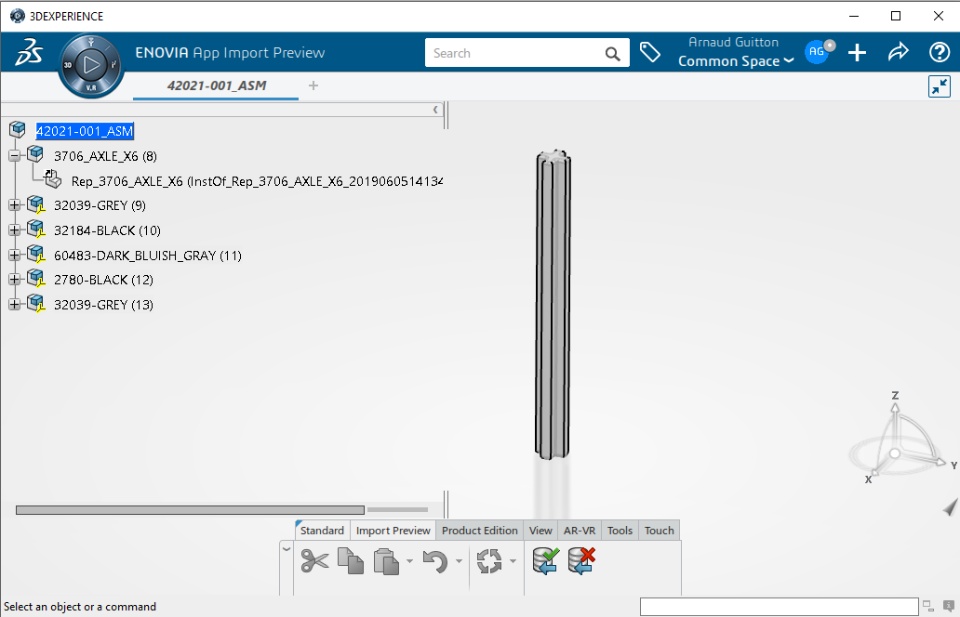Open the Common Space dropdown

[735, 61]
